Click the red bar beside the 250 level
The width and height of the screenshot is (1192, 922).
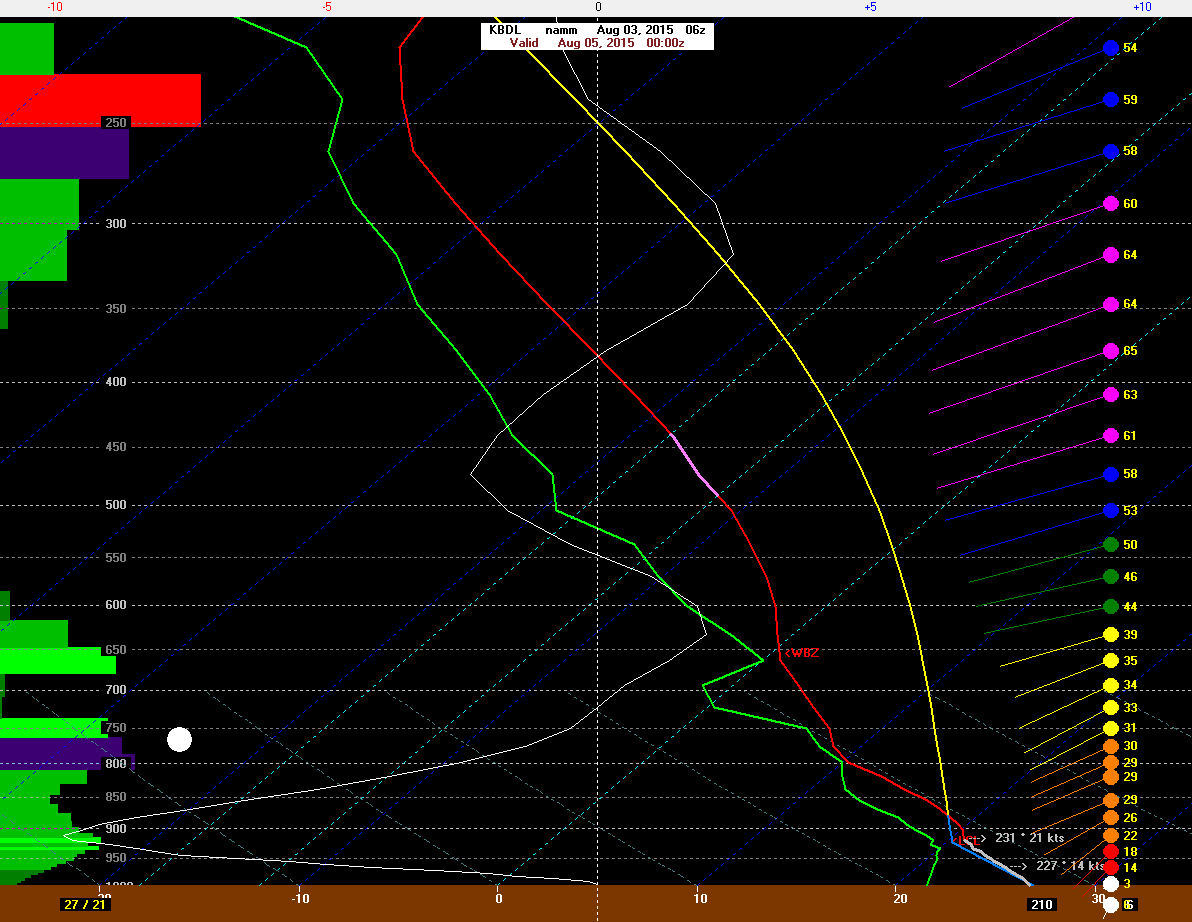pos(100,100)
